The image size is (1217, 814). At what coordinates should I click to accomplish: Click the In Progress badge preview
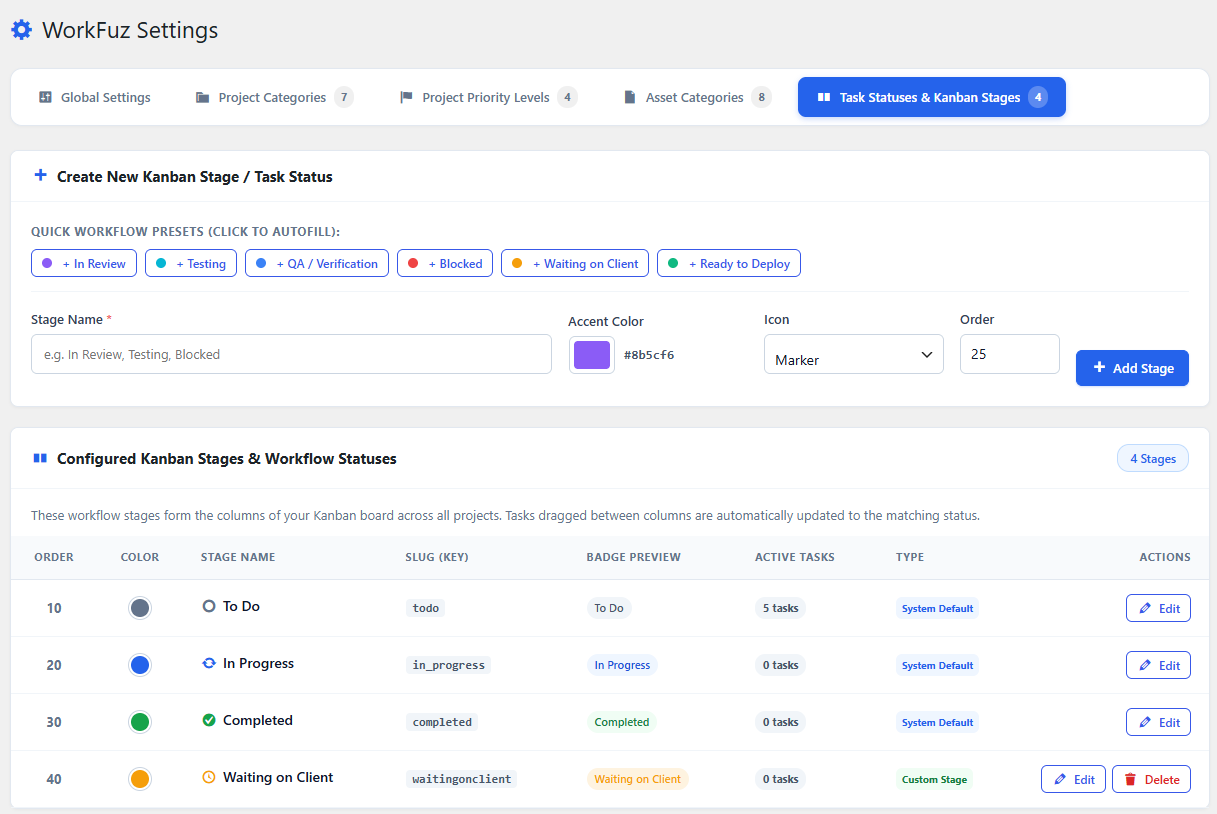622,665
